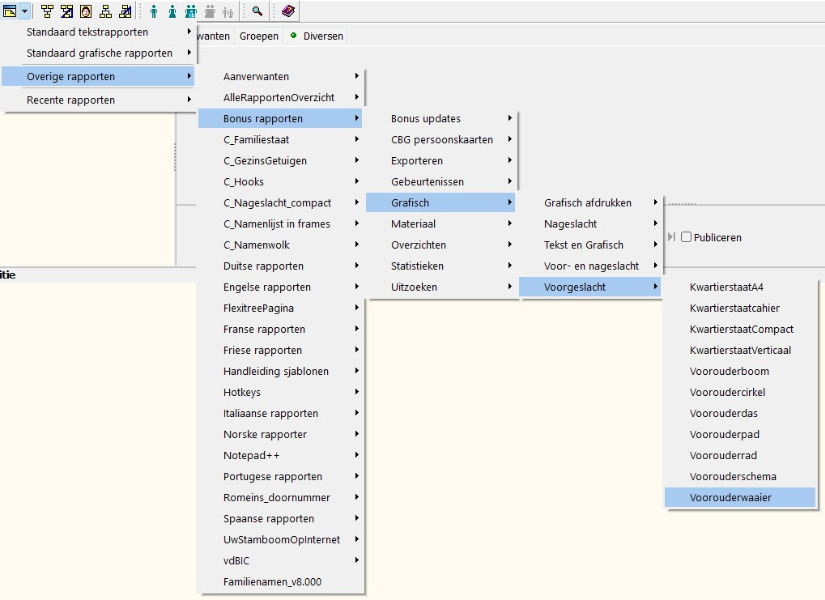Click the reports window icon in toolbar

point(10,10)
